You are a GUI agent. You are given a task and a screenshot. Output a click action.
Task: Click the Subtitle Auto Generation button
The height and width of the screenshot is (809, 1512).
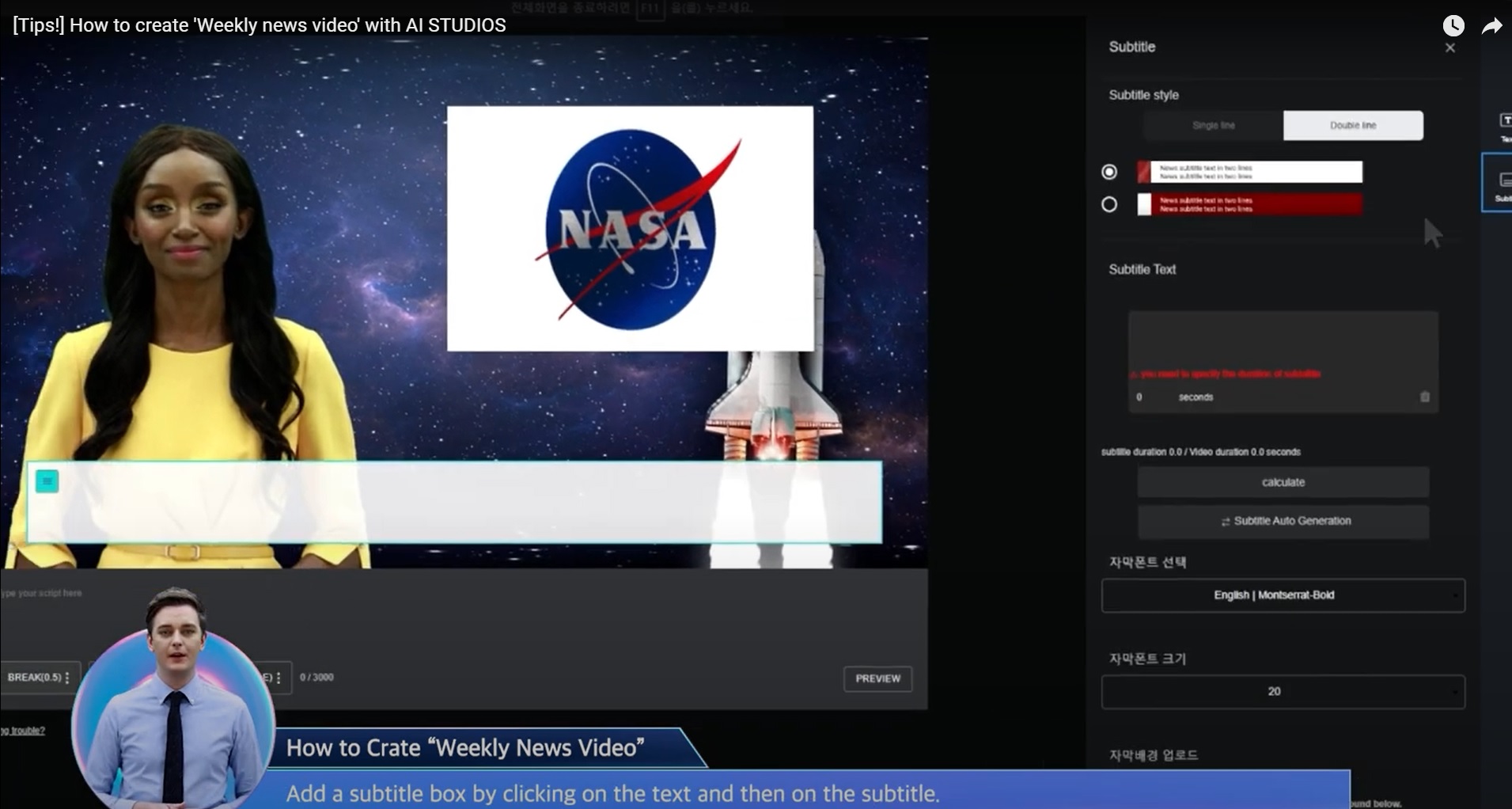(1283, 522)
